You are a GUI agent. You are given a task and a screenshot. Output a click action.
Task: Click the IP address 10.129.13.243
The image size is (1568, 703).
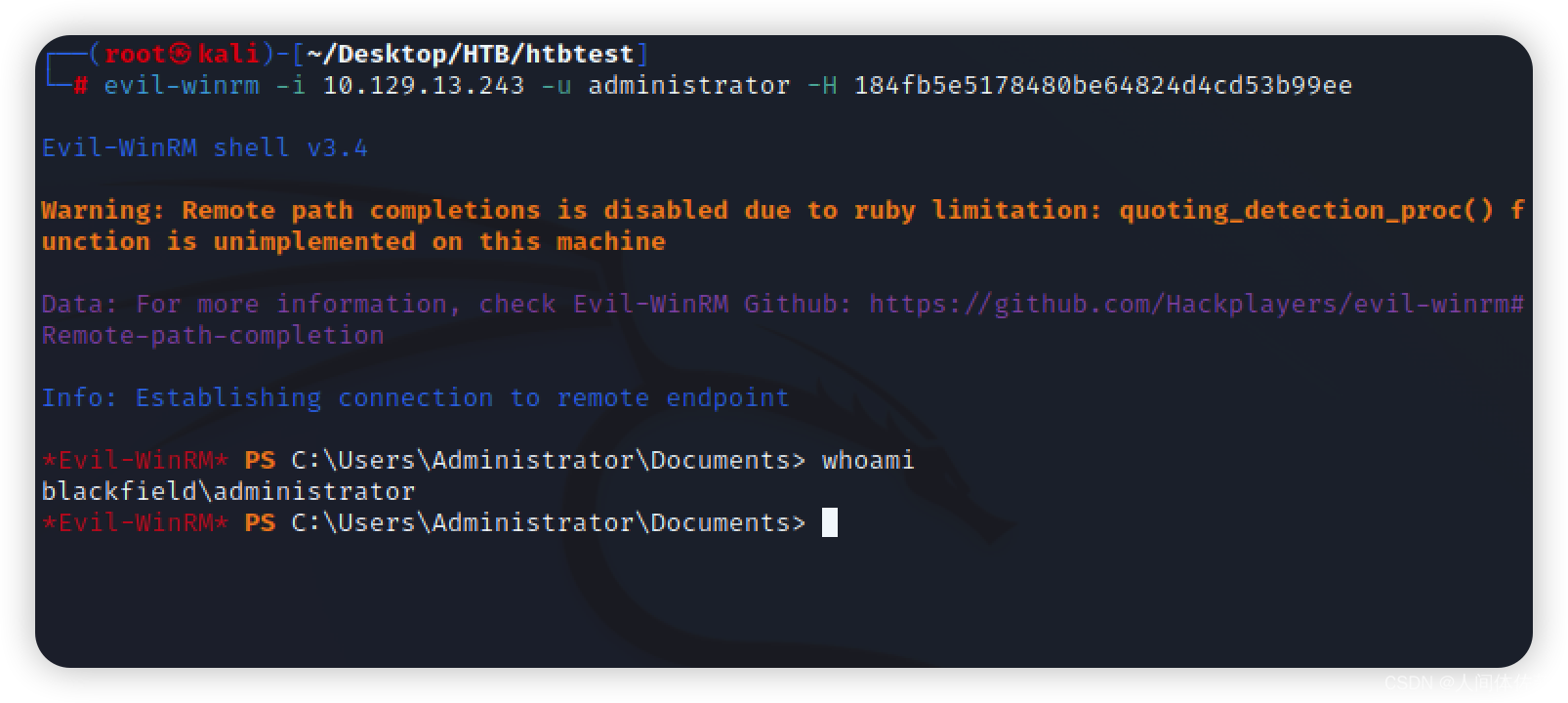pyautogui.click(x=424, y=85)
